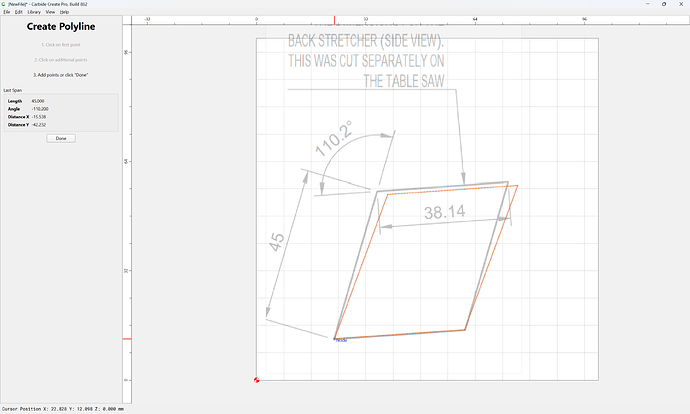Click the Cursor Position status bar readout
This screenshot has width=690, height=414.
[x=63, y=409]
